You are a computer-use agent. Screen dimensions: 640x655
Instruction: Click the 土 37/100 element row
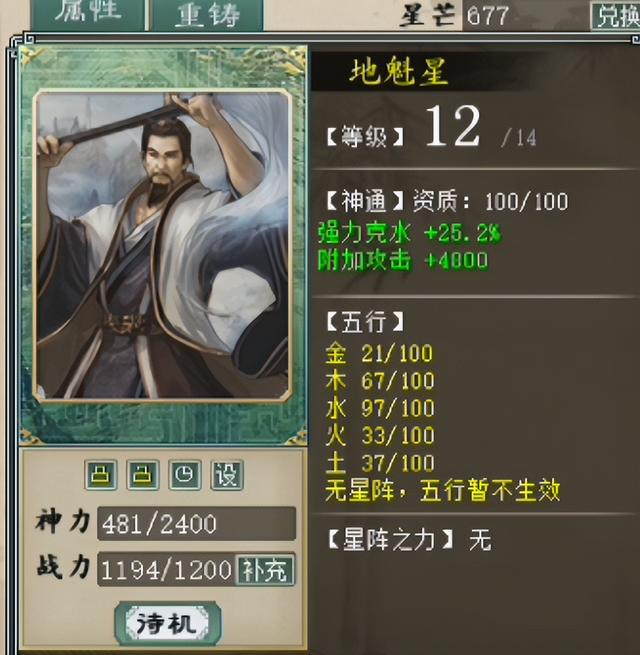click(380, 463)
